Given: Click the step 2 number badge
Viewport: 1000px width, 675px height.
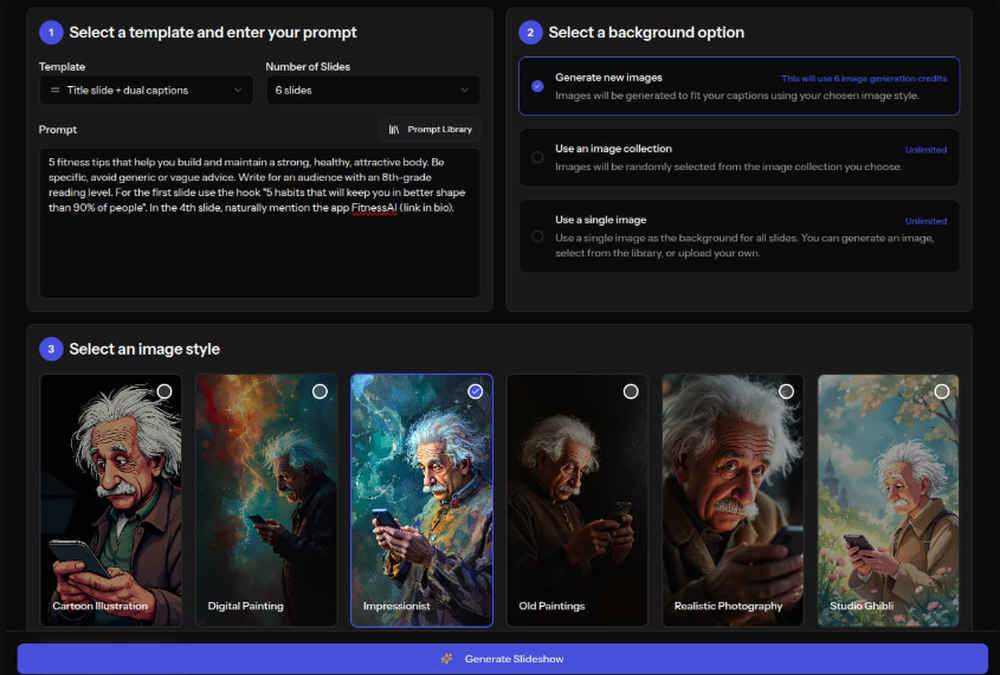Looking at the screenshot, I should click(530, 32).
